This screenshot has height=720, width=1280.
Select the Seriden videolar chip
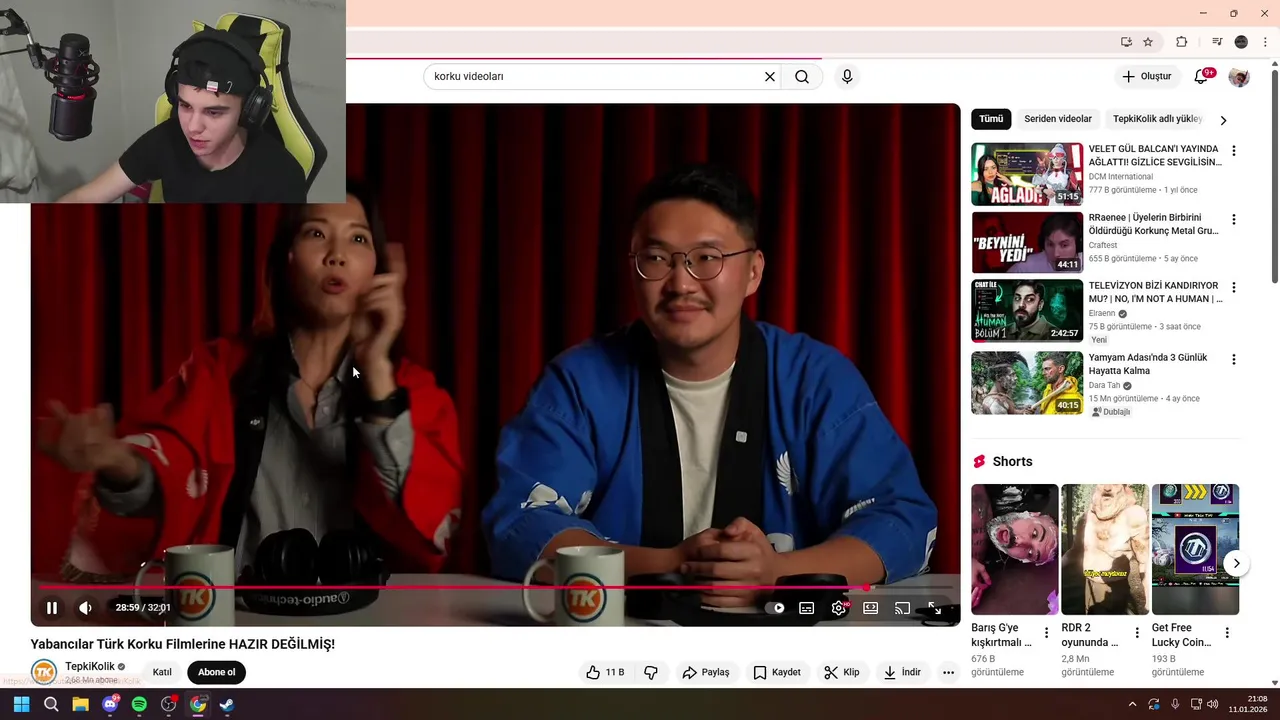coord(1058,119)
